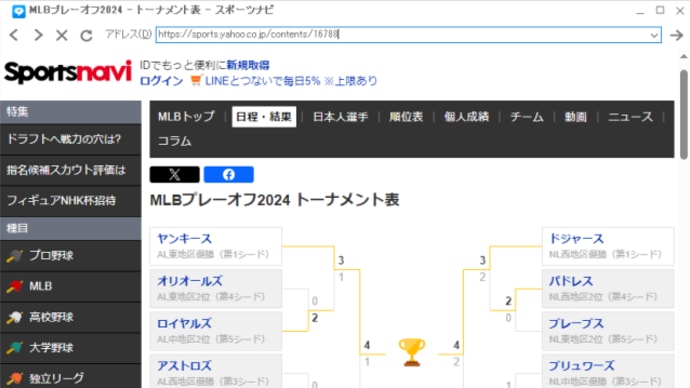Screen dimensions: 690x388
Task: Open the 新規取得 registration link
Action: pyautogui.click(x=248, y=65)
